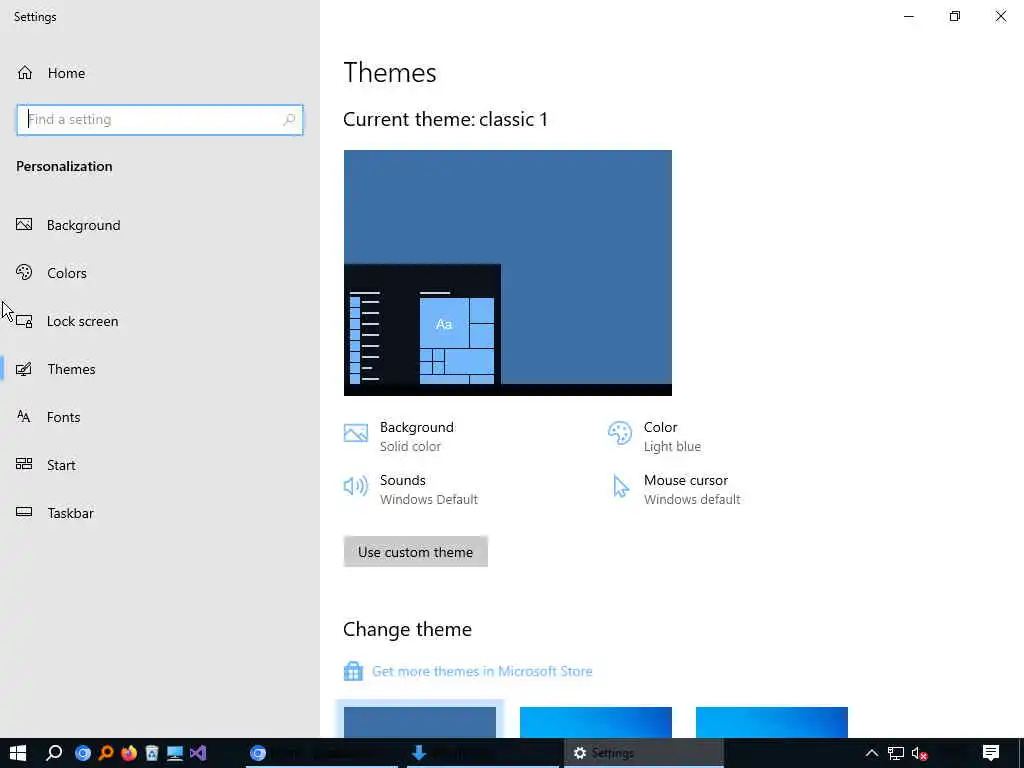Open Get more themes in Microsoft Store
1024x768 pixels.
click(482, 671)
